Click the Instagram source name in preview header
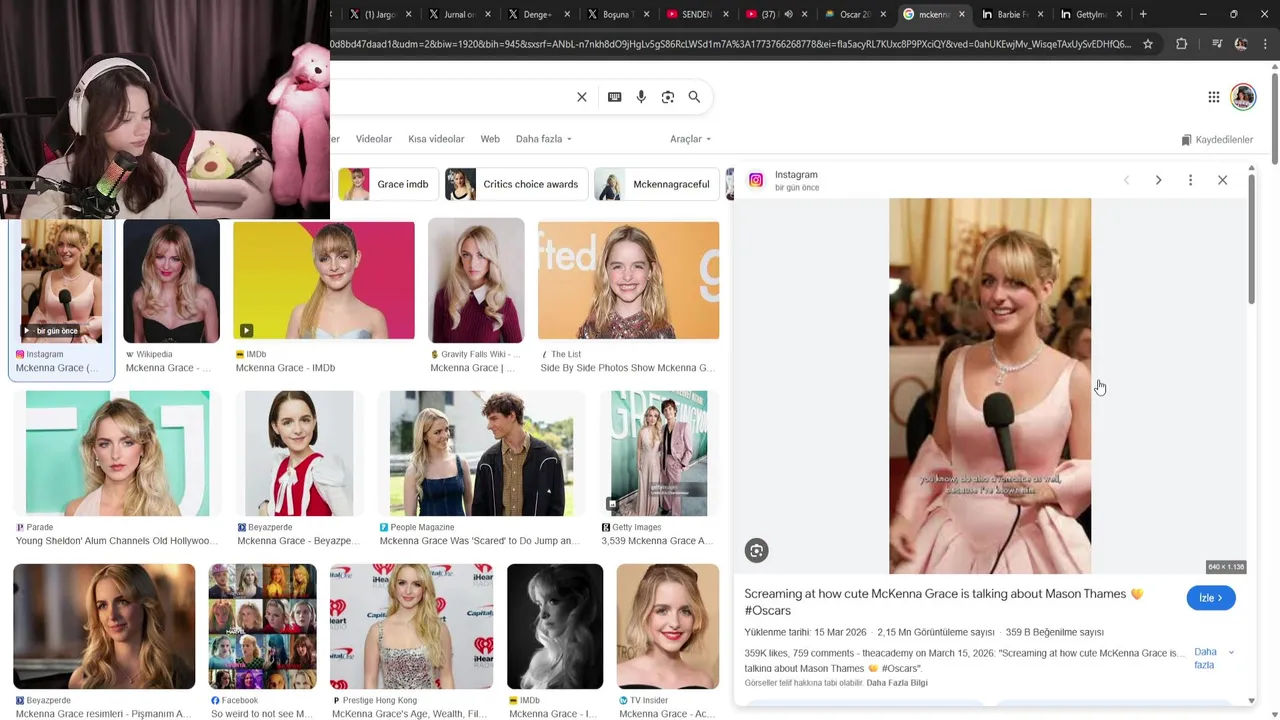1280x720 pixels. (x=796, y=175)
